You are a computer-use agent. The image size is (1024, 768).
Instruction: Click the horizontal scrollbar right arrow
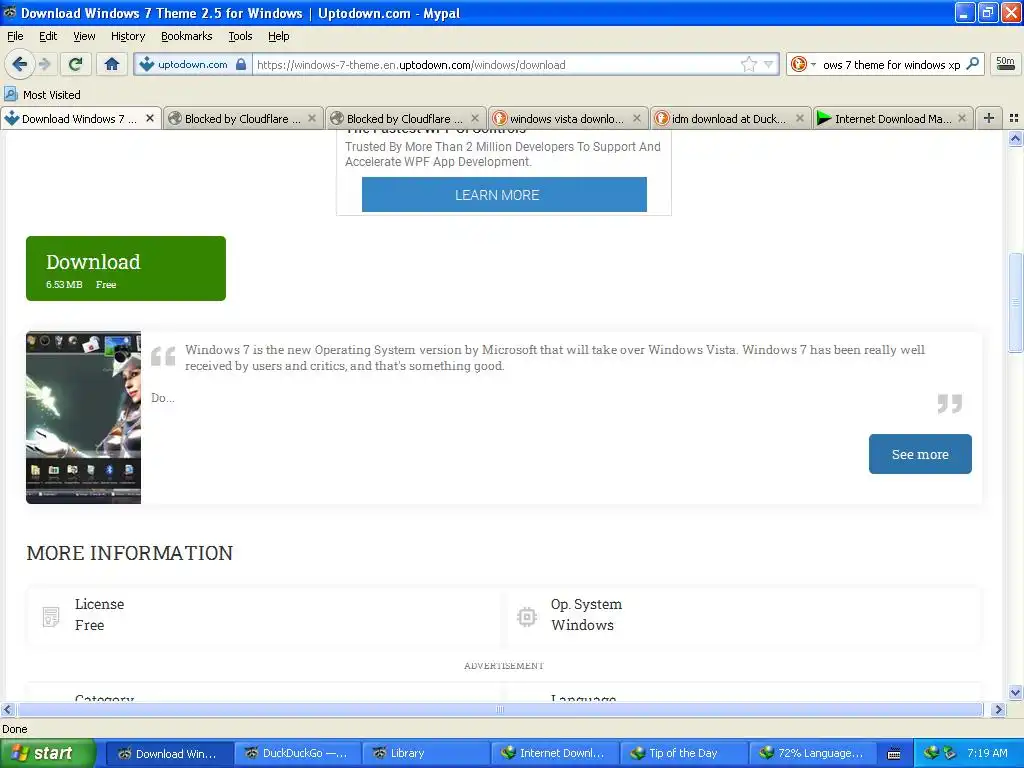998,709
